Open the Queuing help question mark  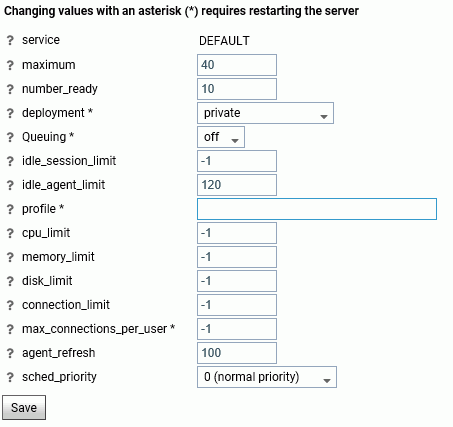[10, 137]
